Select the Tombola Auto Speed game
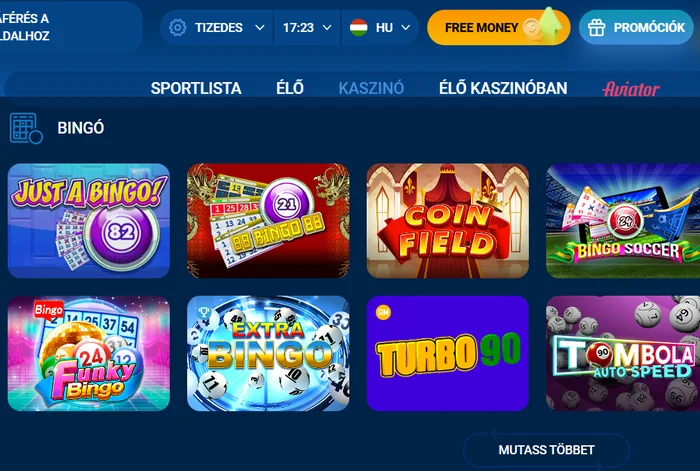700x471 pixels. tap(623, 353)
